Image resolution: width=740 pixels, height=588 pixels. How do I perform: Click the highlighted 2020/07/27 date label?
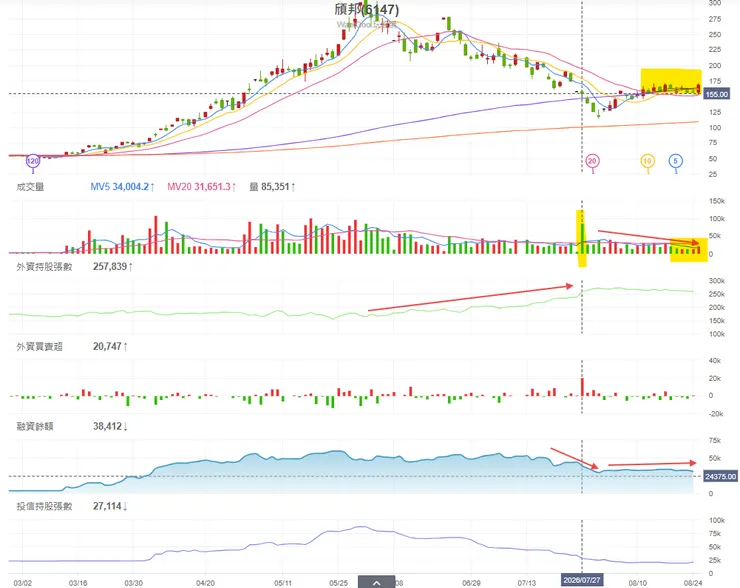[x=582, y=580]
